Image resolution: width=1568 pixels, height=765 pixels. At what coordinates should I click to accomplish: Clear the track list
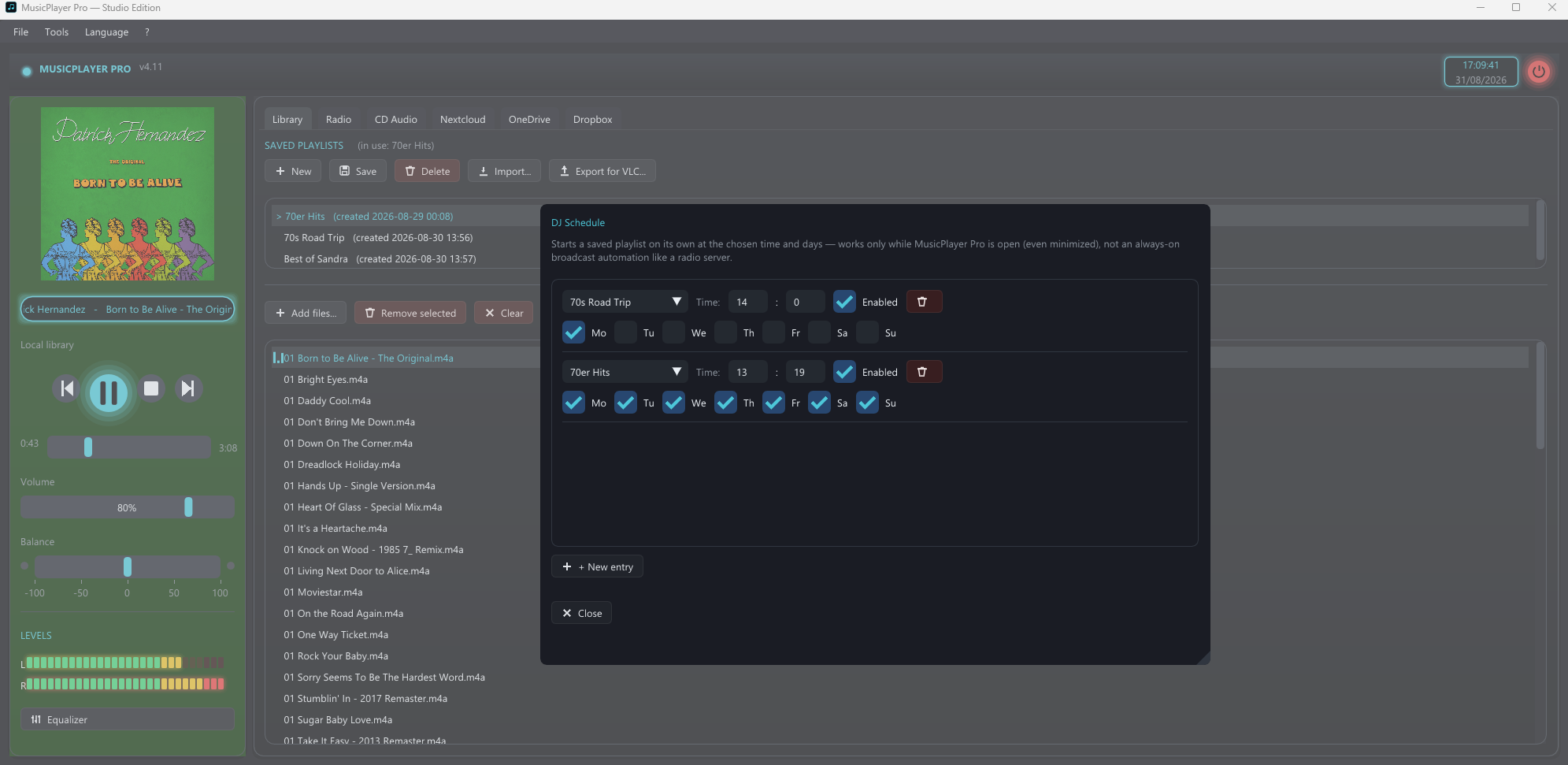(504, 313)
